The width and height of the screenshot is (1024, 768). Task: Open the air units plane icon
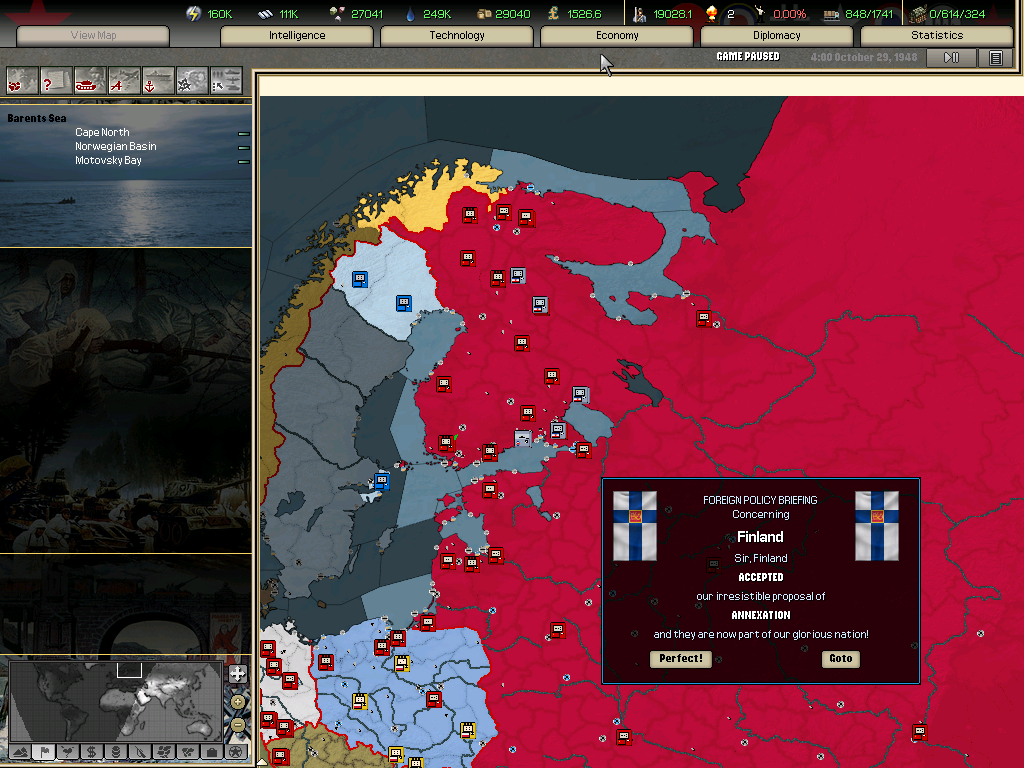(124, 80)
